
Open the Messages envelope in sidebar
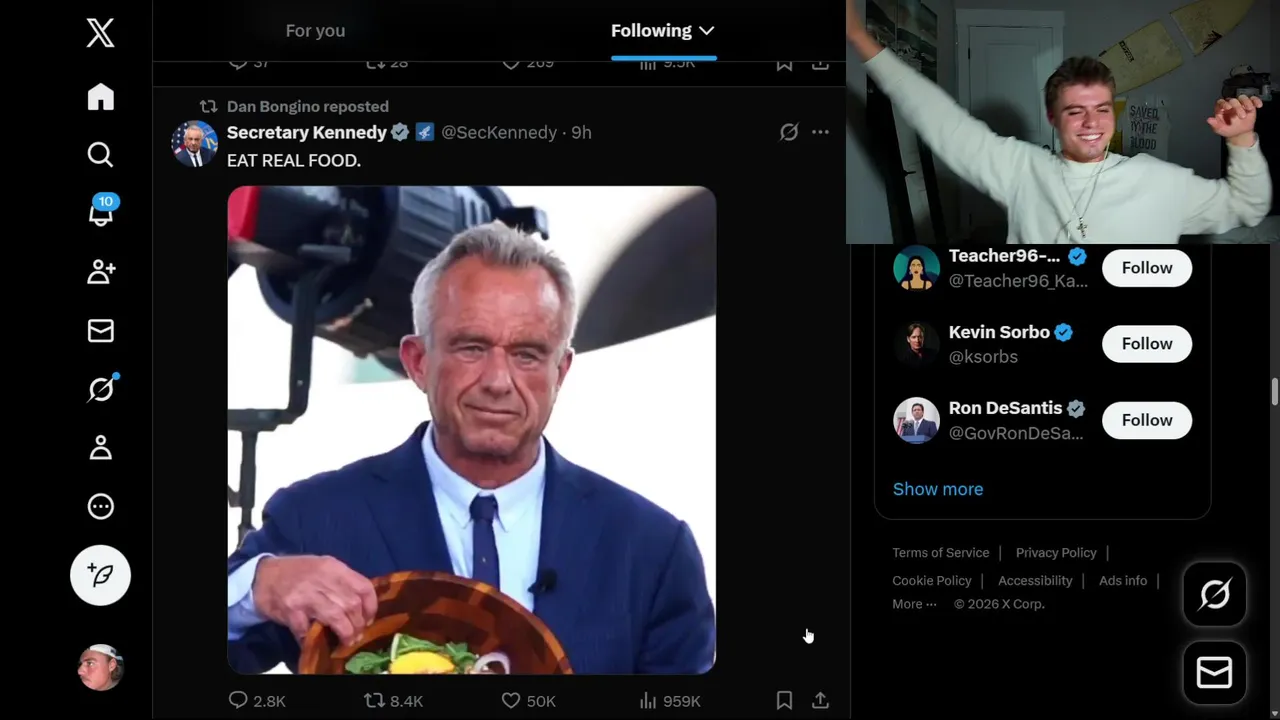click(x=100, y=331)
